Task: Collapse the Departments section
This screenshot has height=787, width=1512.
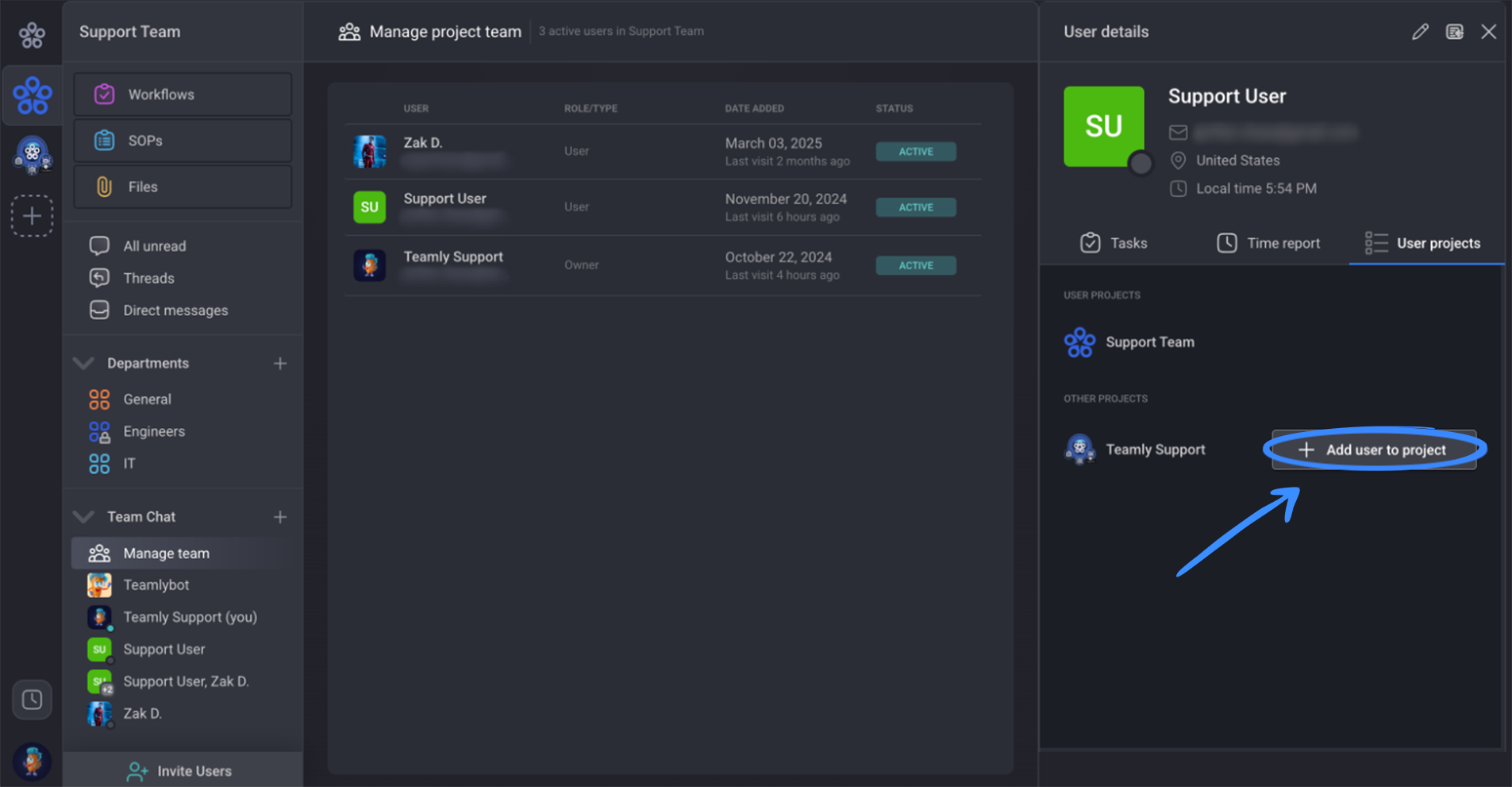Action: point(83,363)
